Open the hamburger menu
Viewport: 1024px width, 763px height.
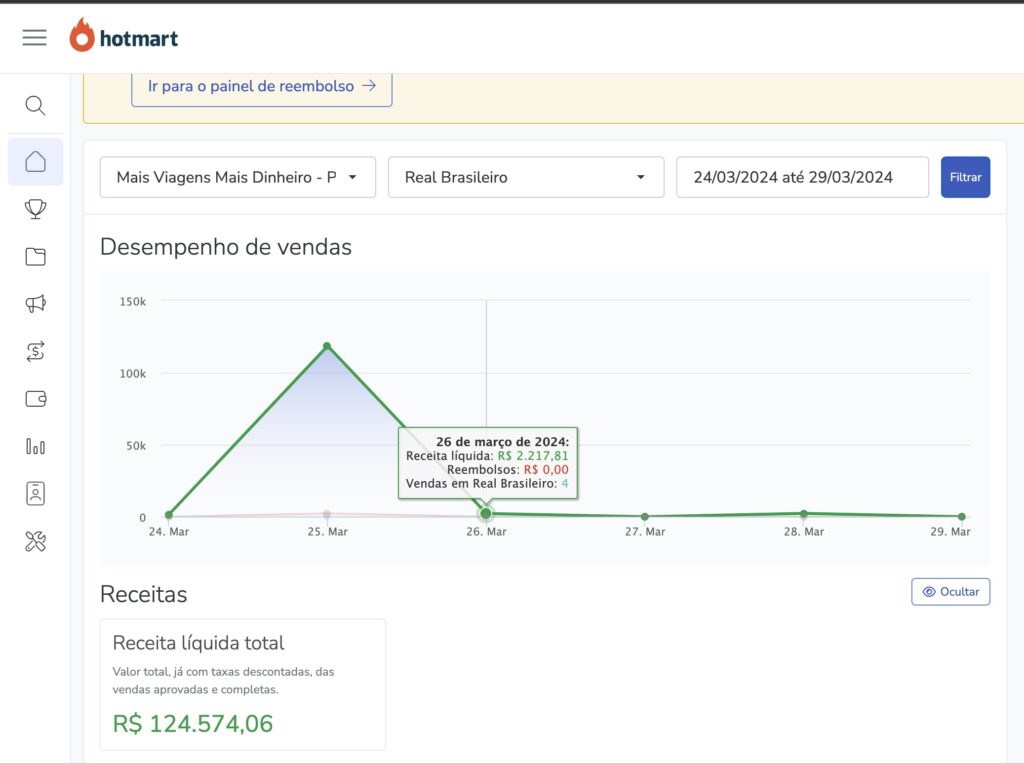pos(35,38)
